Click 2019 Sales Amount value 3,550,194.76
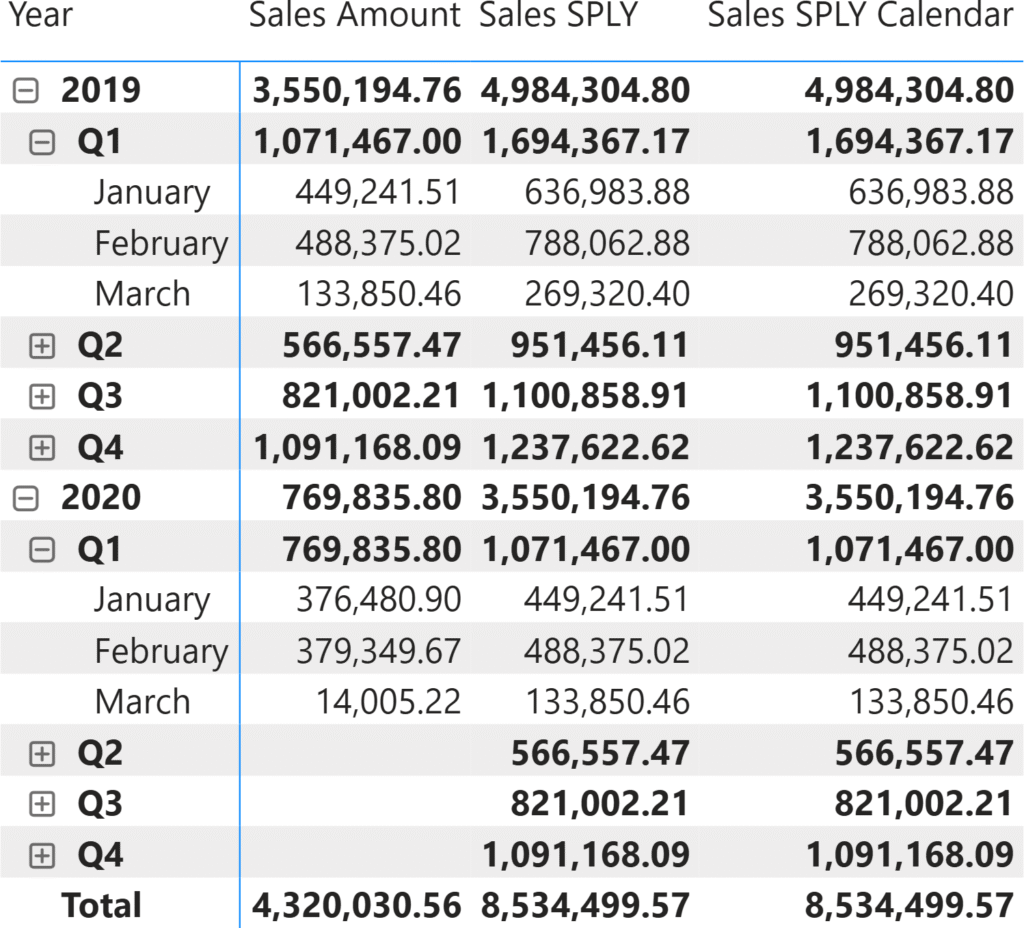Screen dimensions: 1024x928 357,91
